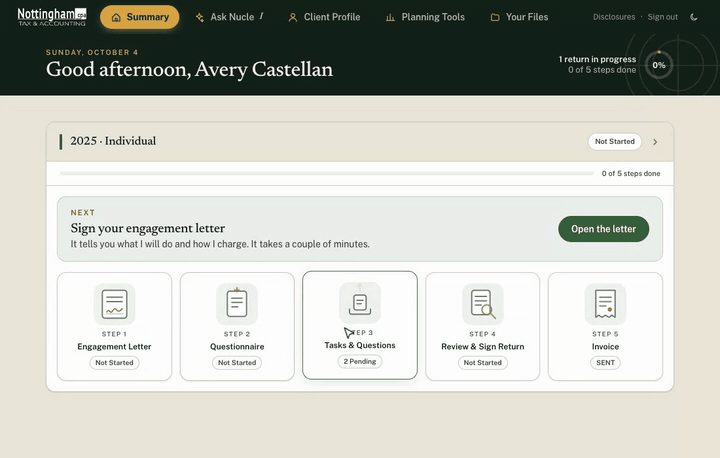This screenshot has width=720, height=458.
Task: Click the folder icon beside Your Files
Action: [495, 17]
